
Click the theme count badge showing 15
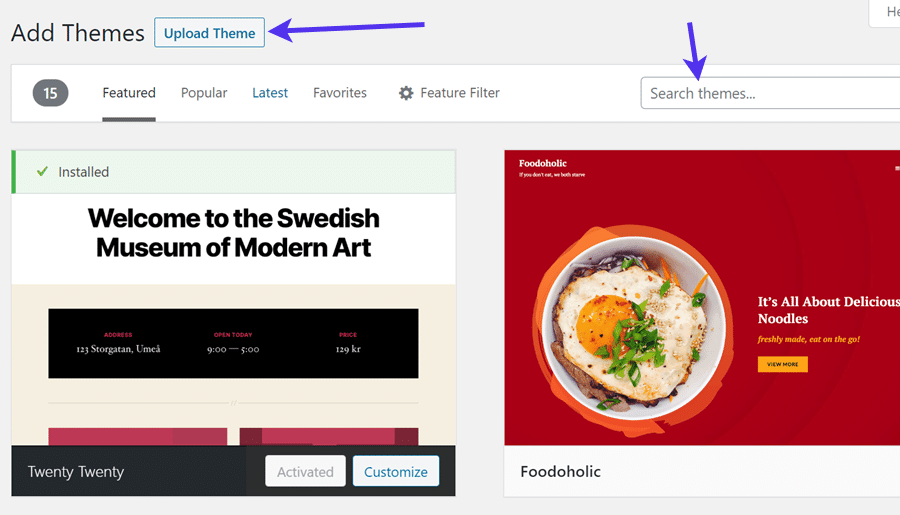tap(50, 93)
